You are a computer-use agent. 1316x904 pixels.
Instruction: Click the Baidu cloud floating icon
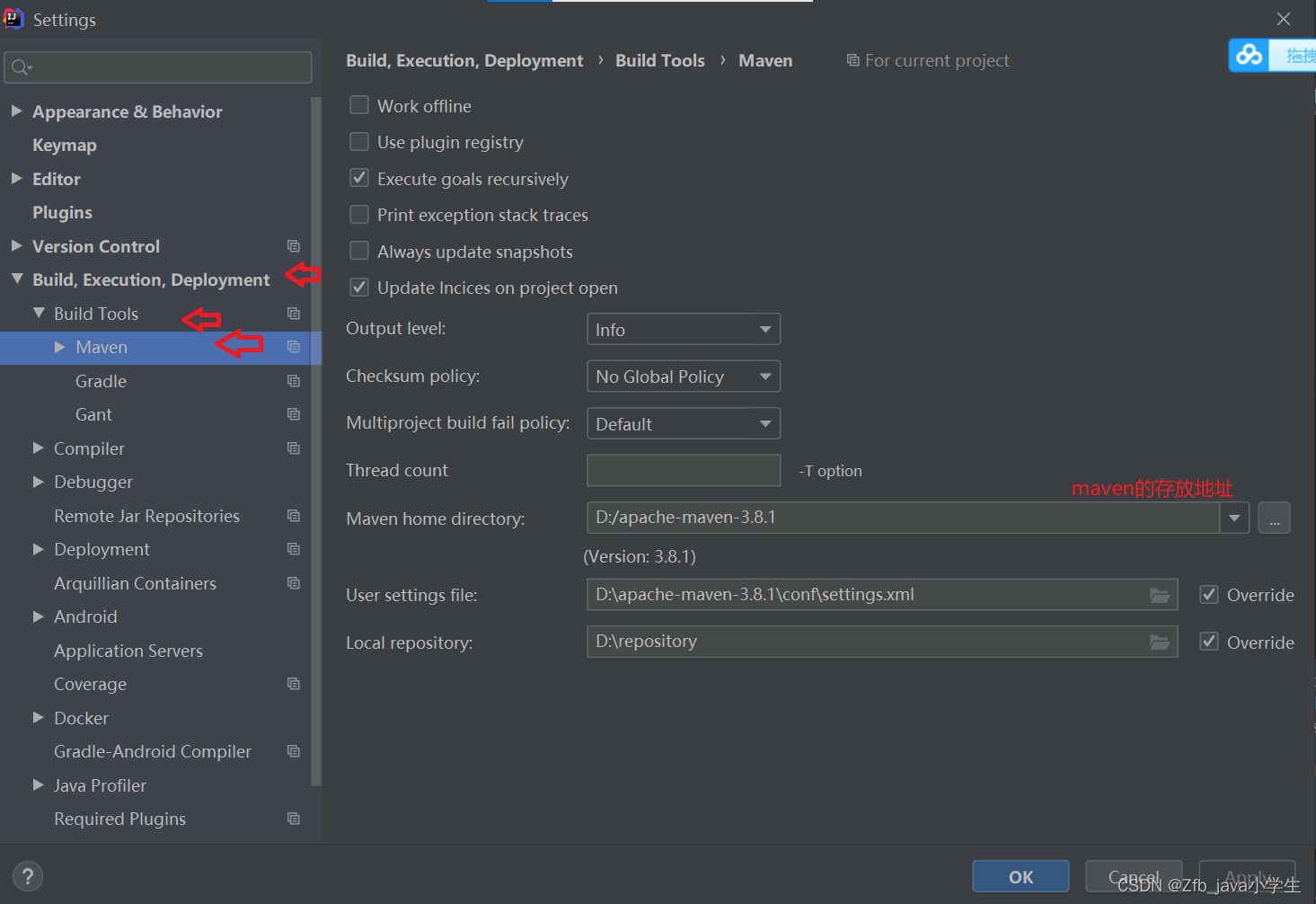pyautogui.click(x=1249, y=56)
